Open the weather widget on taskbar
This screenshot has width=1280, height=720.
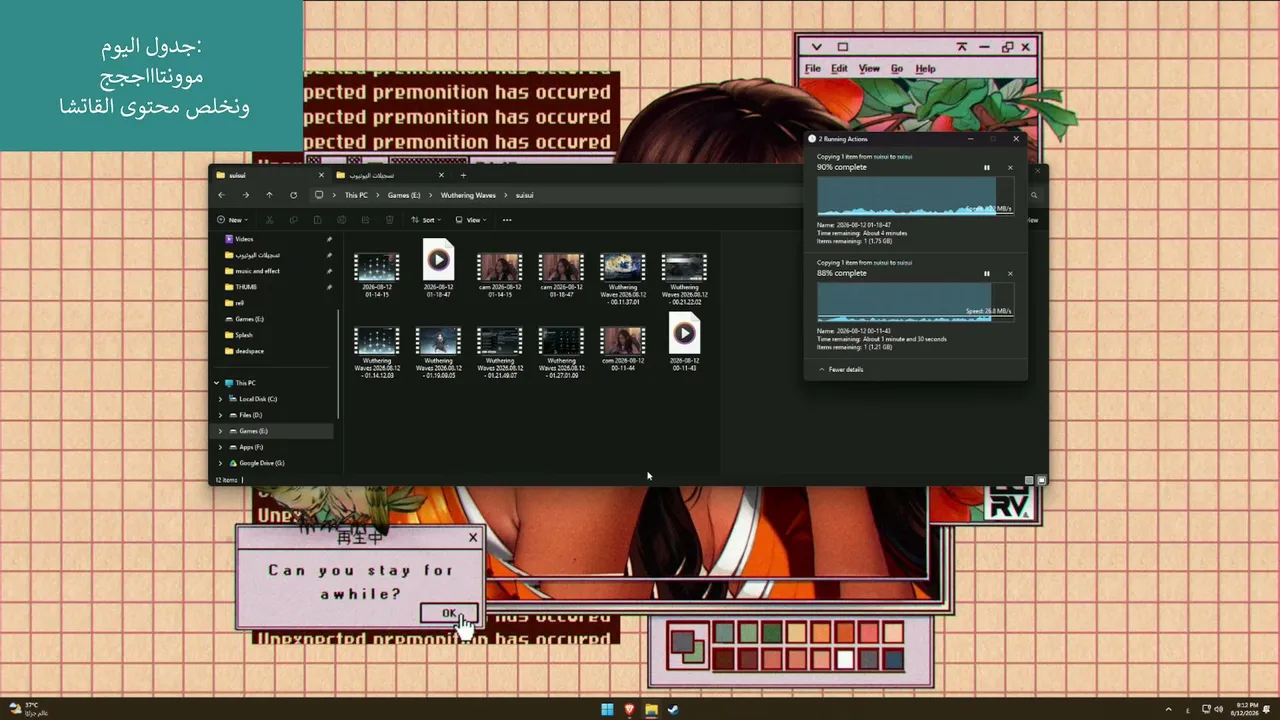(28, 709)
